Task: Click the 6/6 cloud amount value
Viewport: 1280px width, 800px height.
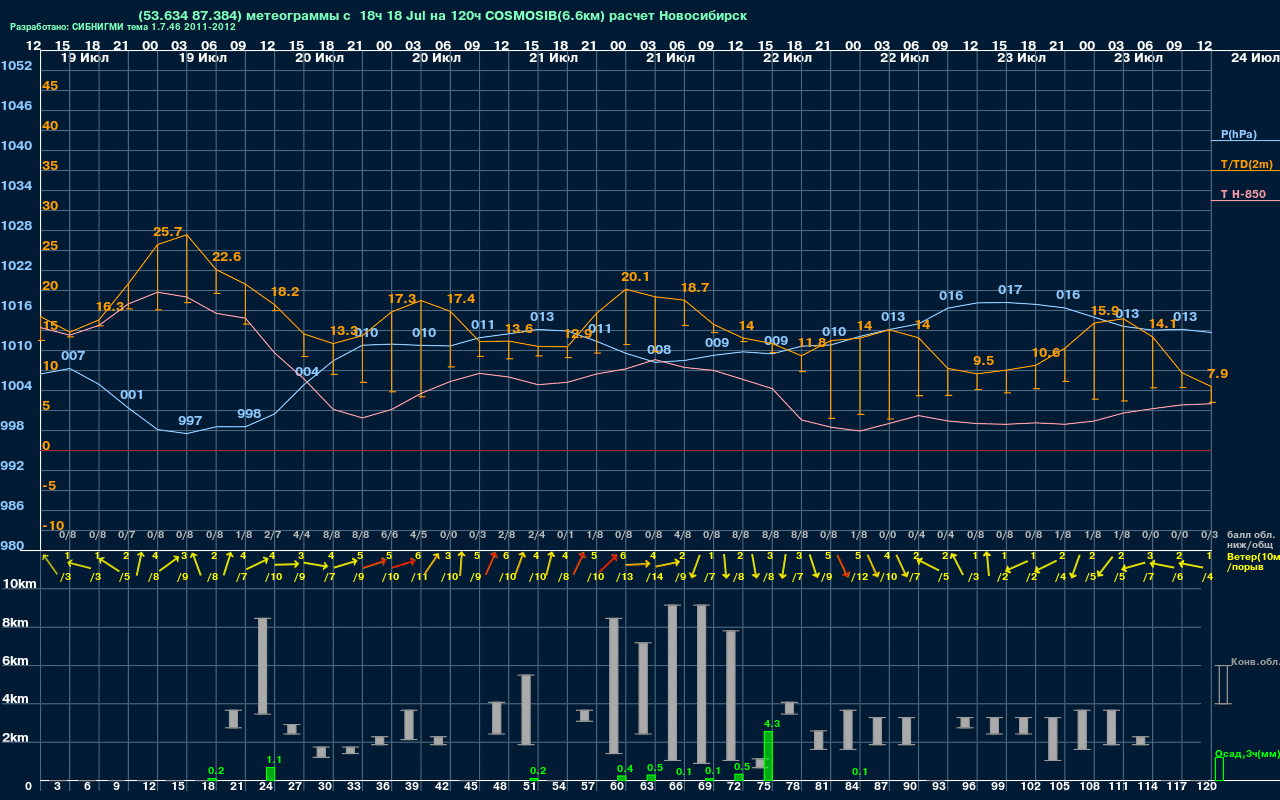Action: point(389,535)
